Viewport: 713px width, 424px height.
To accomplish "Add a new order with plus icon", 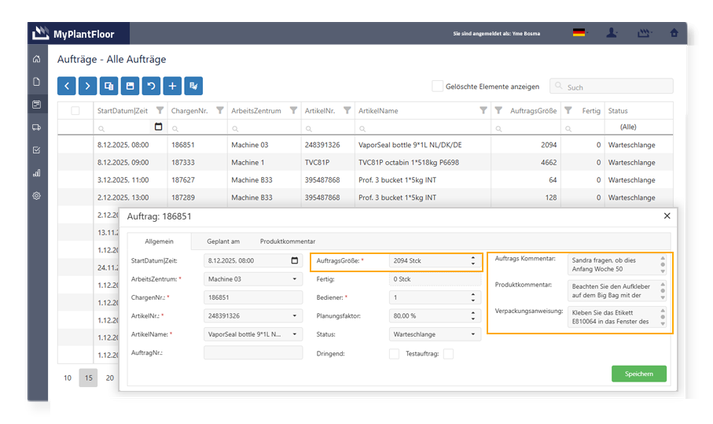I will point(172,86).
